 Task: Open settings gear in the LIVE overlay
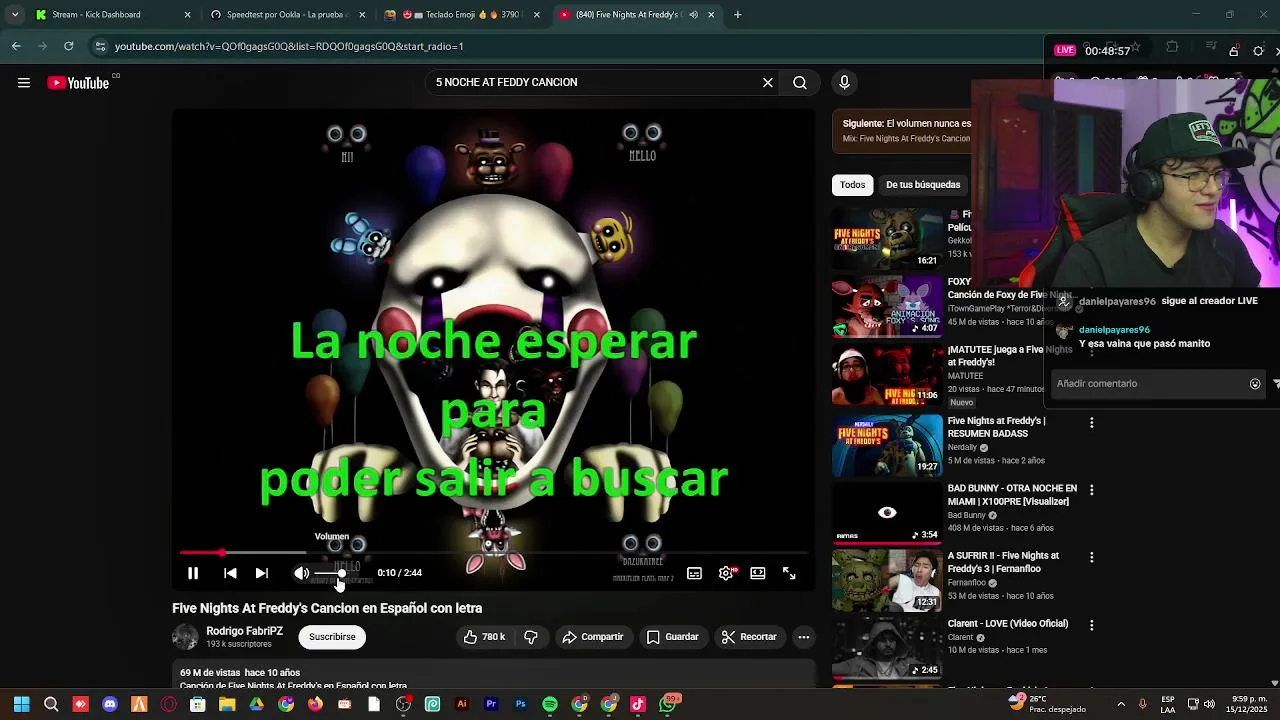pos(1258,51)
